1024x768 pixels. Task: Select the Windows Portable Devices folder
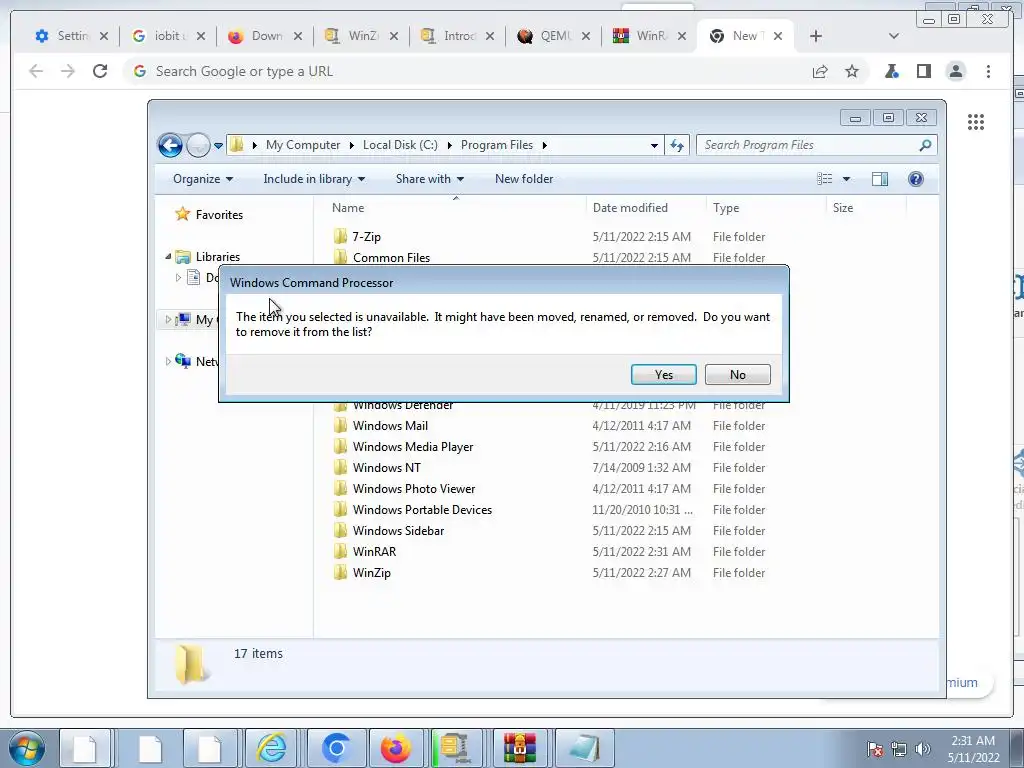422,509
